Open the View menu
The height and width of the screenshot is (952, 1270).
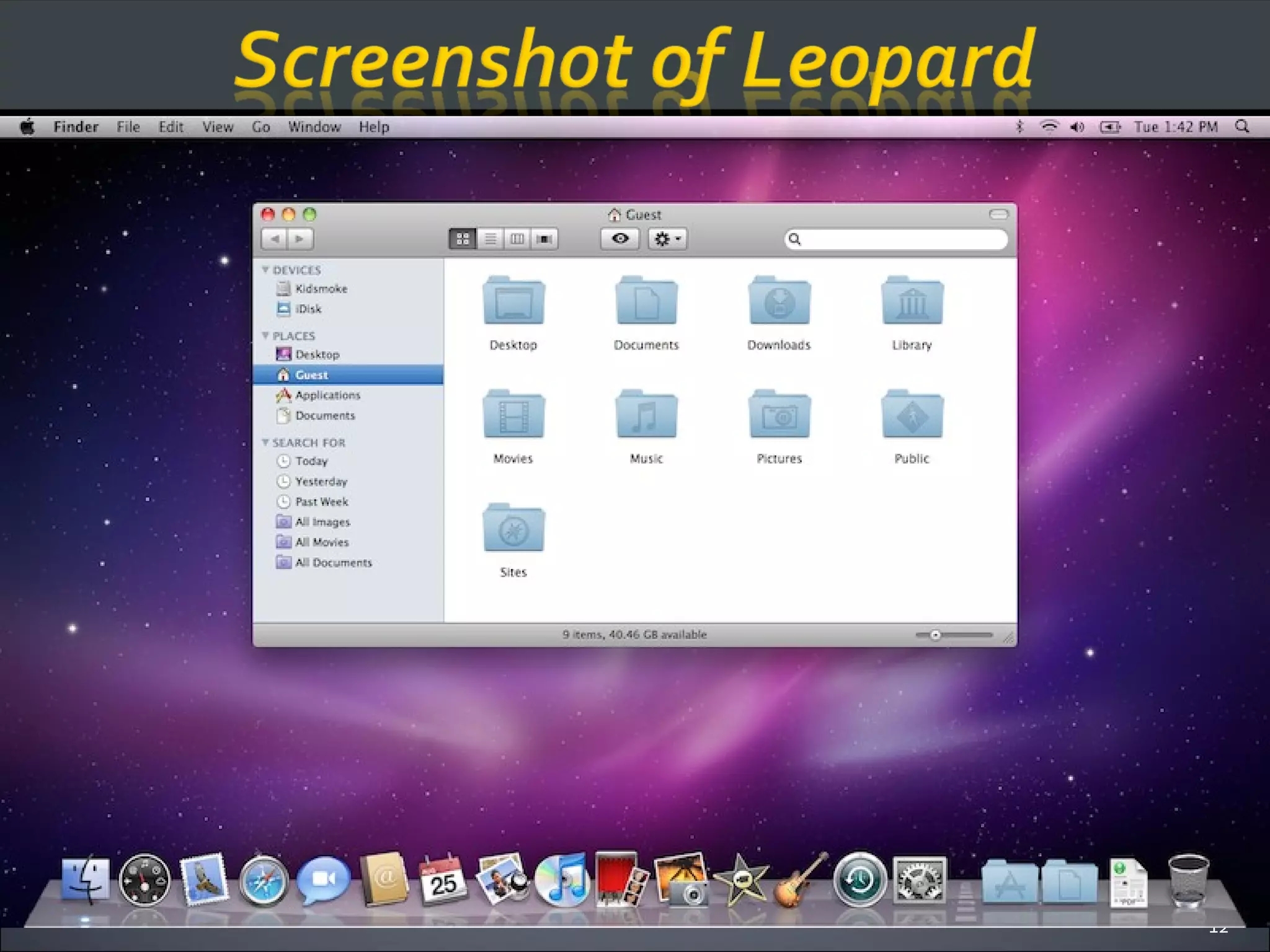point(218,127)
